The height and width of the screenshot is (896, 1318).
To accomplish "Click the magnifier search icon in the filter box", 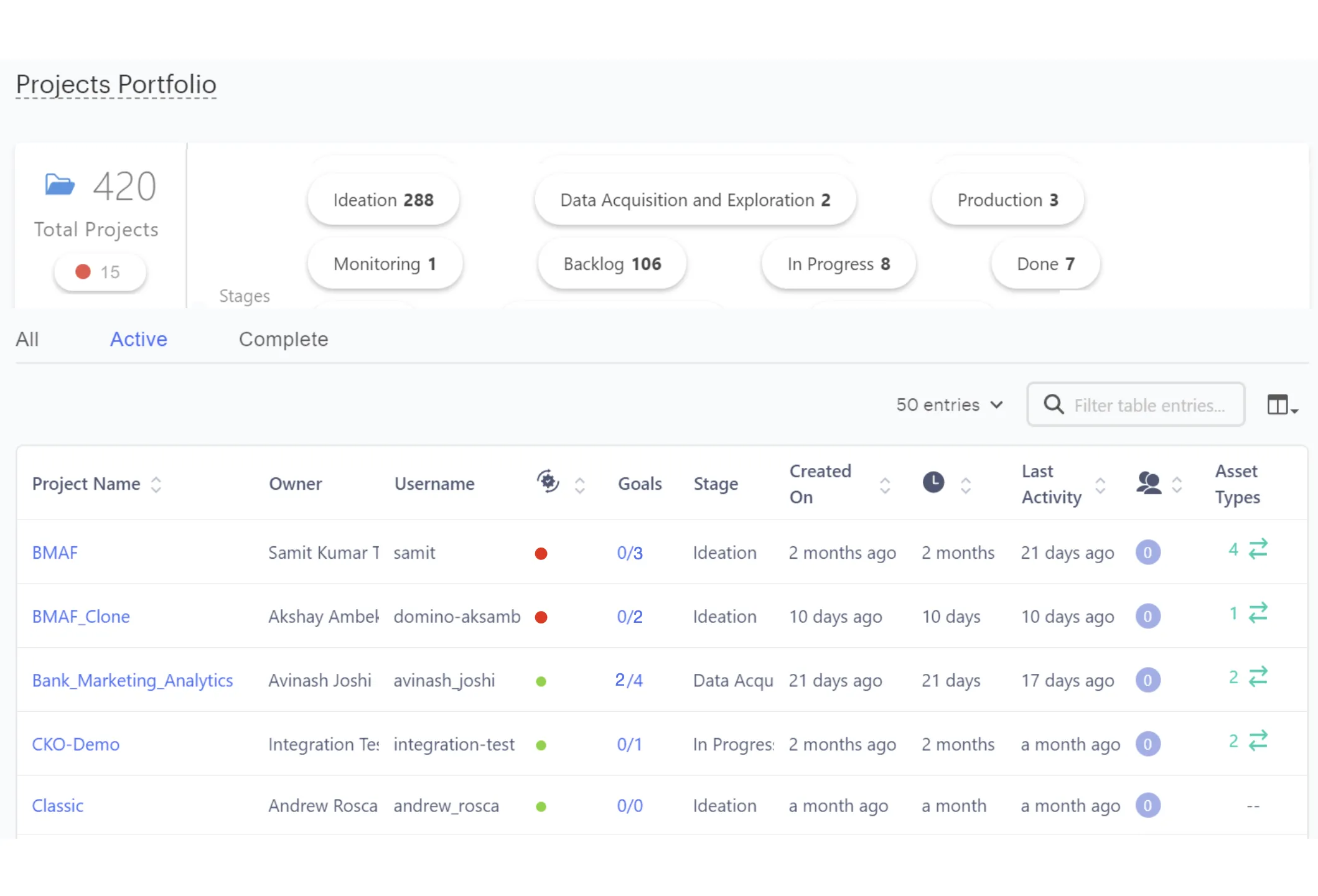I will tap(1053, 404).
